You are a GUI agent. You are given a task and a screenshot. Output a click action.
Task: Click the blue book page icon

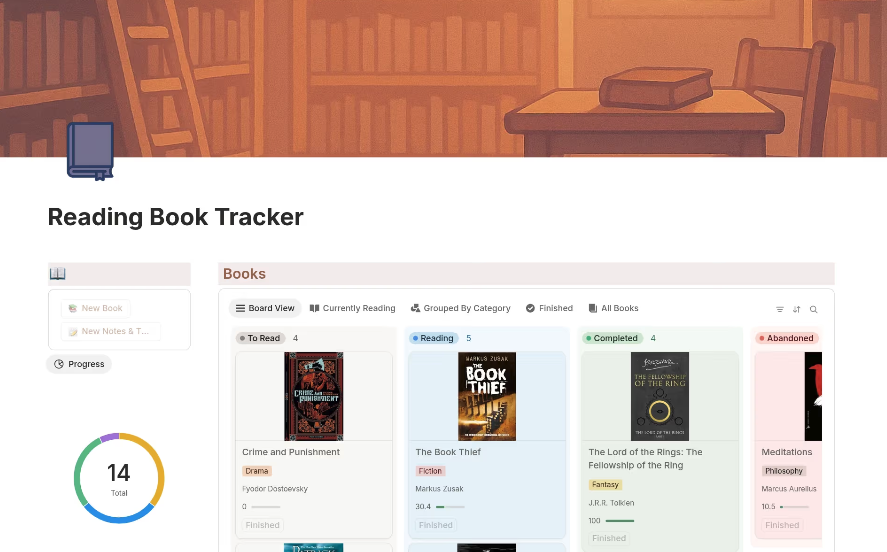coord(90,151)
